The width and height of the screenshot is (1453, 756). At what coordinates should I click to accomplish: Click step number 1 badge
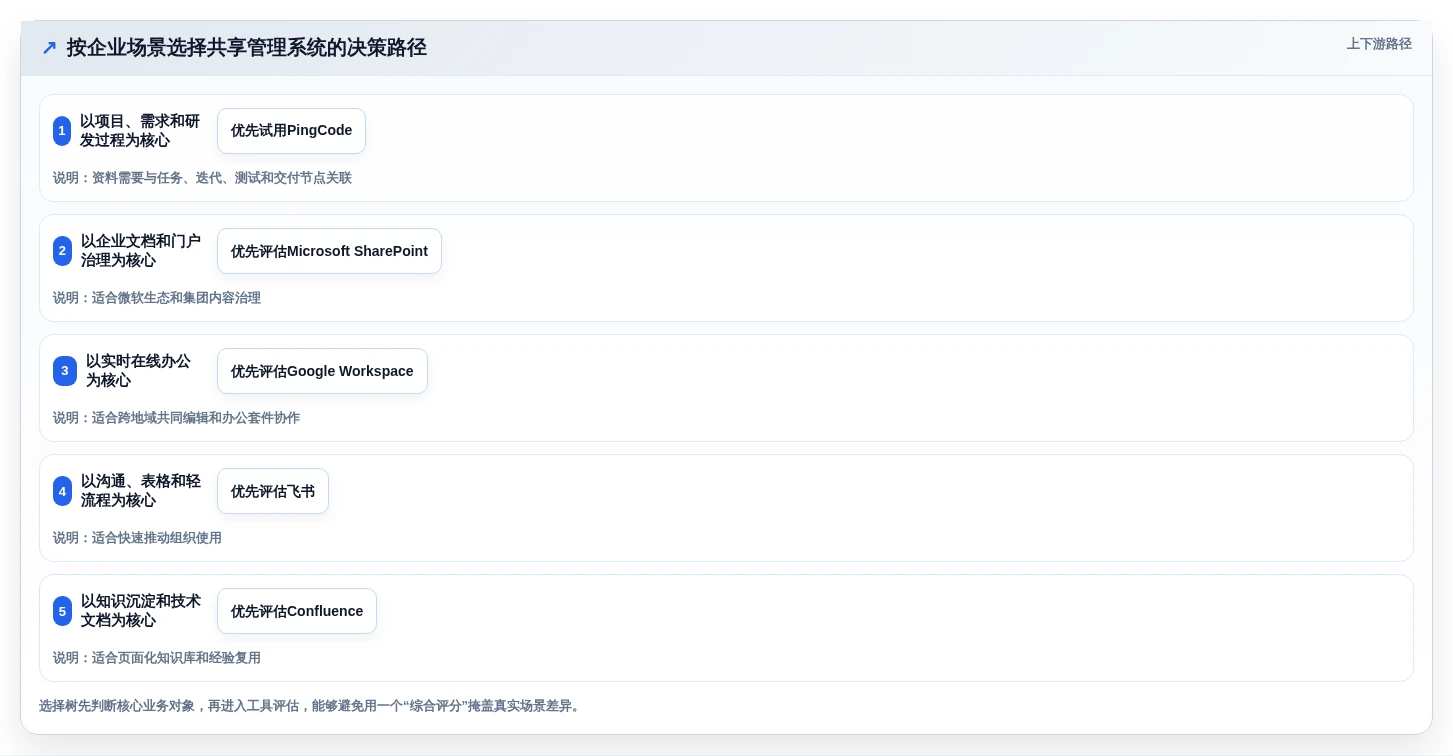point(62,131)
